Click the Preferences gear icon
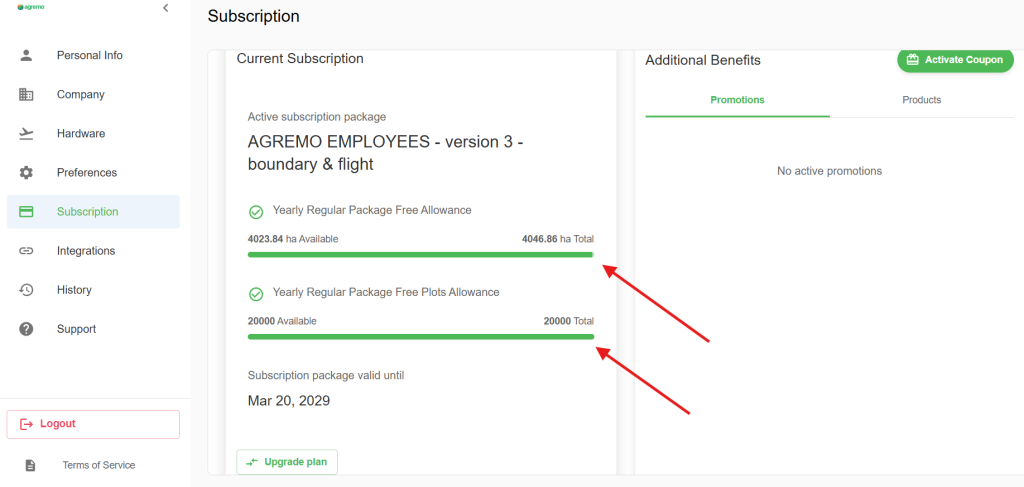The height and width of the screenshot is (487, 1024). coord(27,172)
